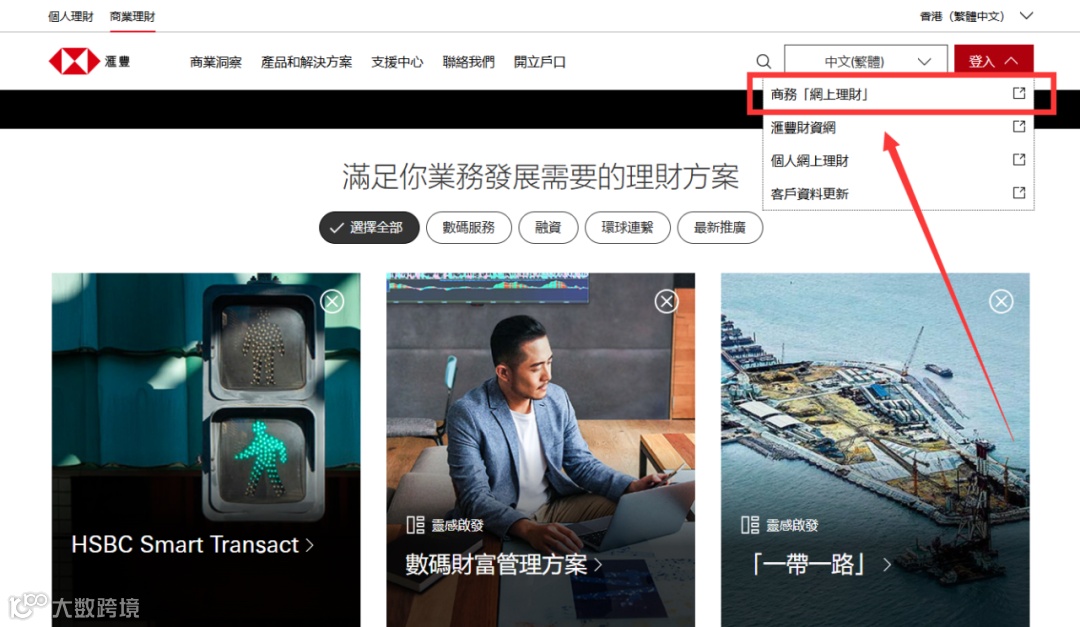Open the search magnifier icon
The height and width of the screenshot is (627, 1080).
pyautogui.click(x=763, y=61)
